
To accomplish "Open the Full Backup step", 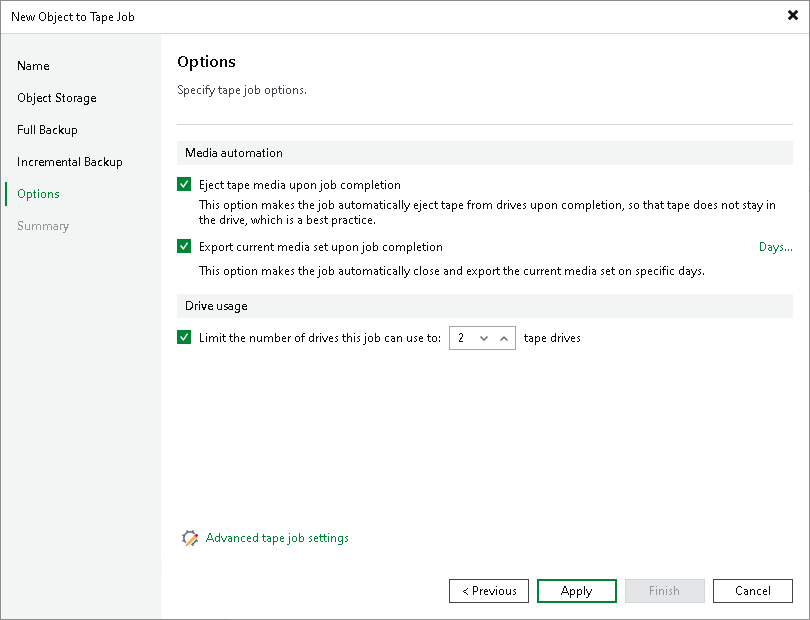I will coord(47,130).
